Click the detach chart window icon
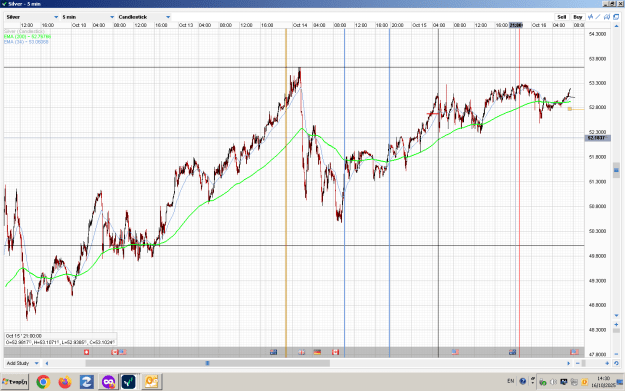This screenshot has width=625, height=391. [616, 17]
